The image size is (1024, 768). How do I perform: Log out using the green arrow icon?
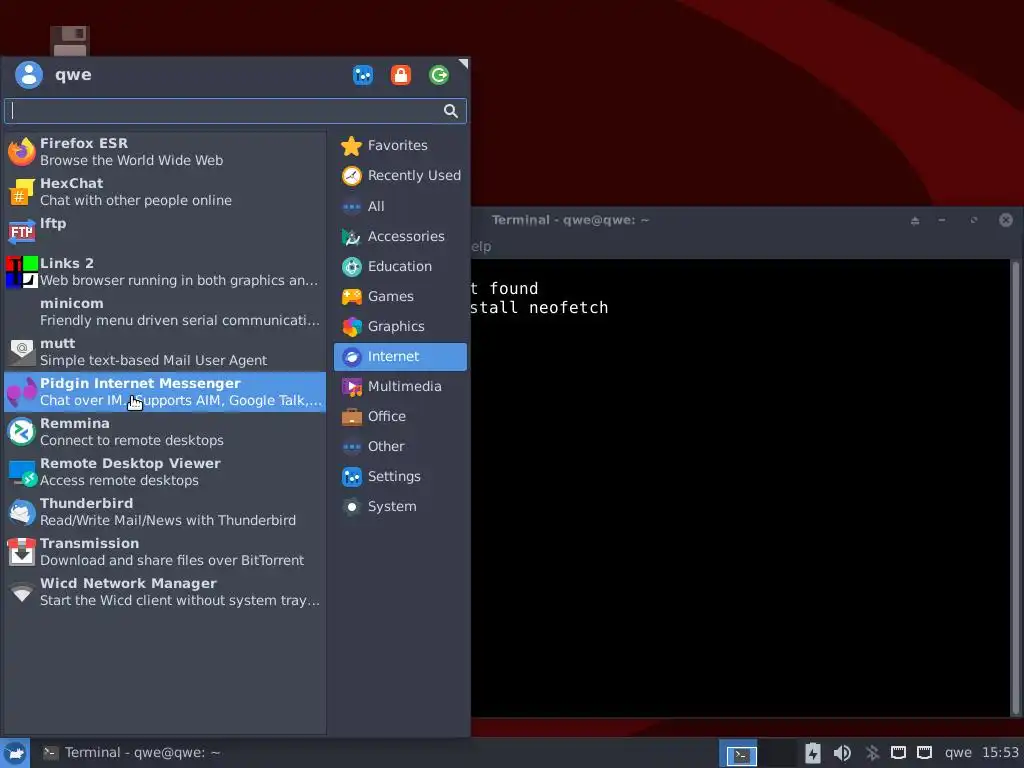pyautogui.click(x=439, y=75)
